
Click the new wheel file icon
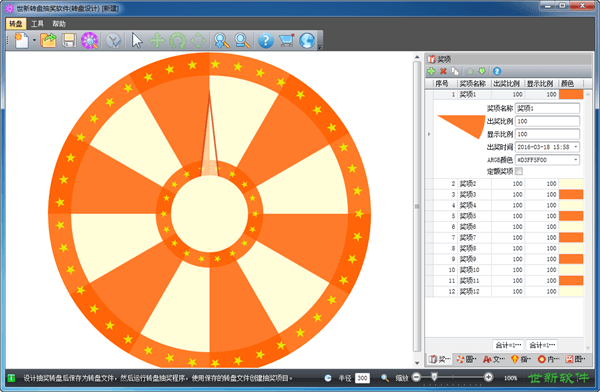pos(21,40)
